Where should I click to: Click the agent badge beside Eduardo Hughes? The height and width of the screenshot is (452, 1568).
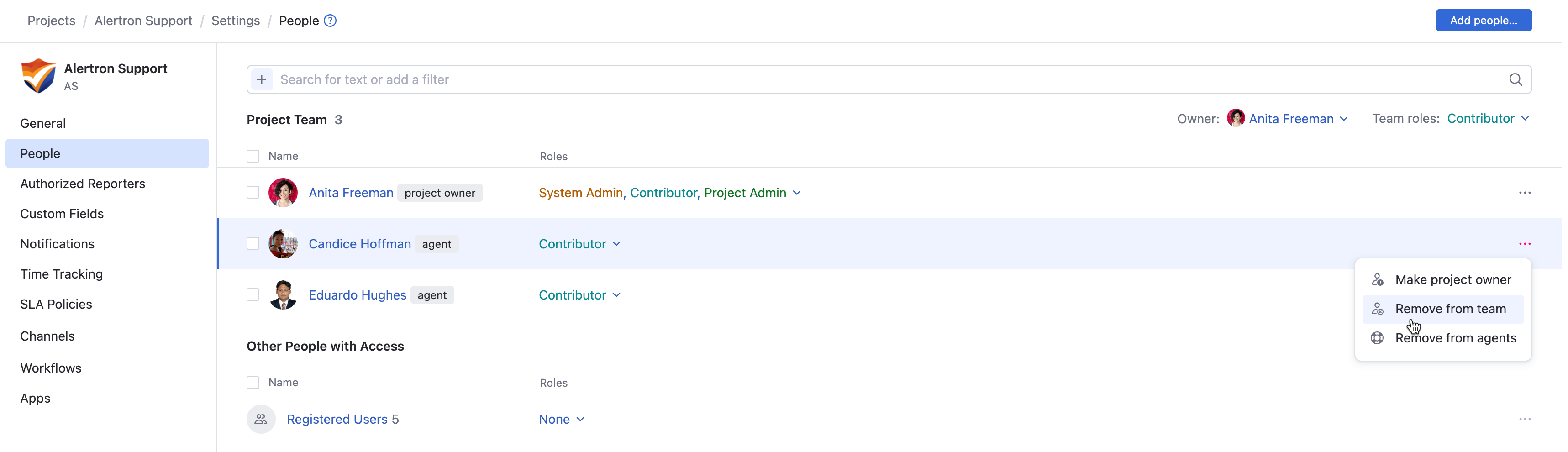432,295
